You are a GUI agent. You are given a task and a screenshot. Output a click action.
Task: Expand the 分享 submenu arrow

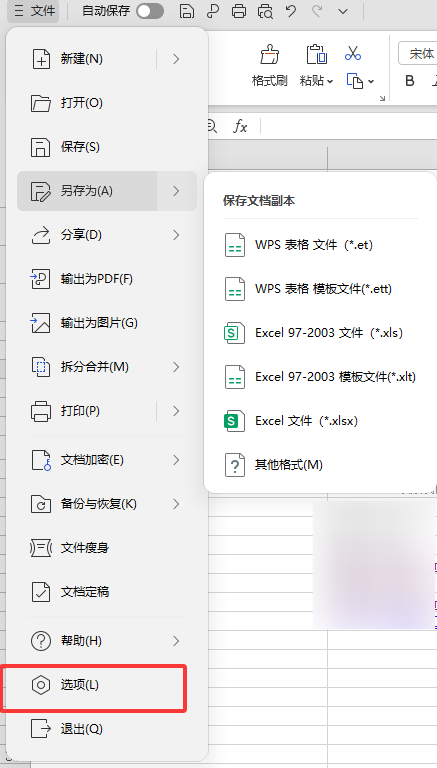176,236
